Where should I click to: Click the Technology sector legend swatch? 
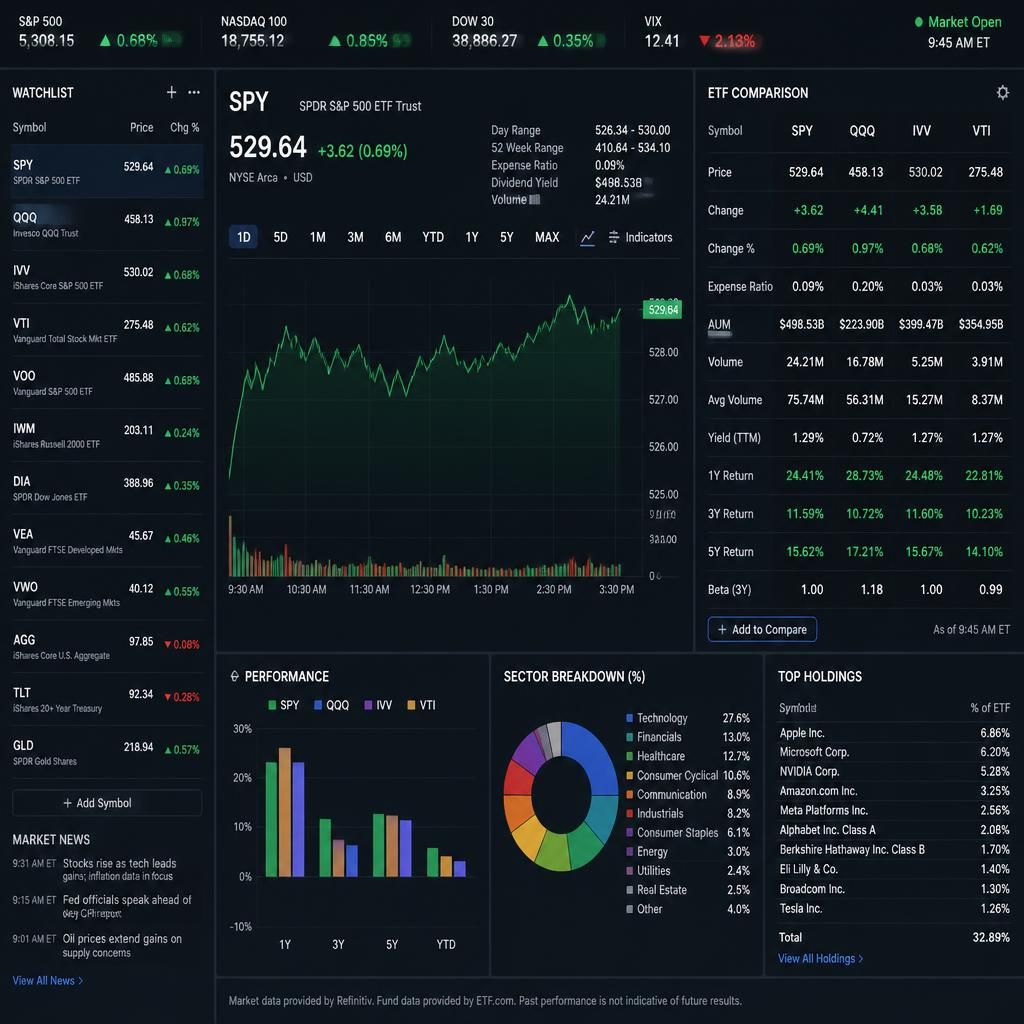click(x=630, y=718)
